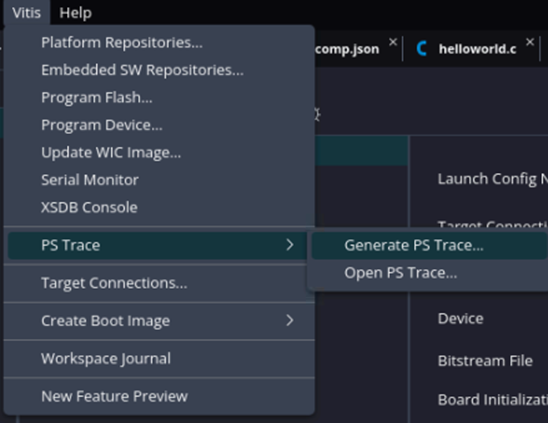Click the Launch Config label
The height and width of the screenshot is (423, 548).
493,179
